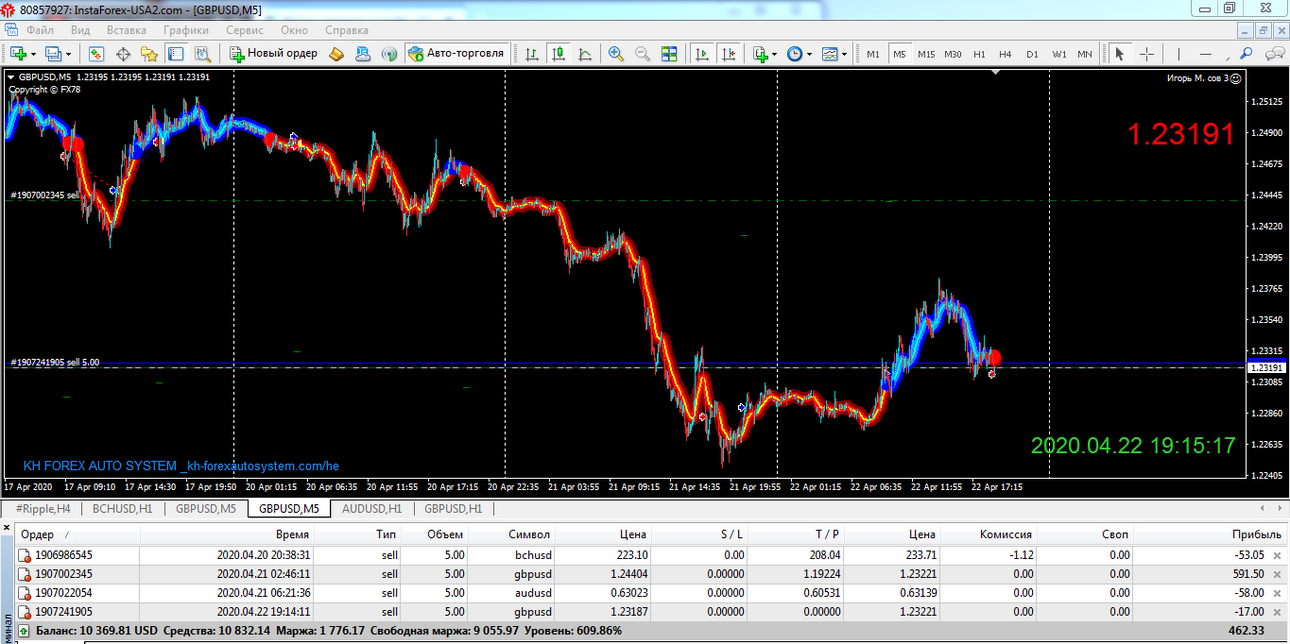Zoom in the chart with magnifier plus

616,54
